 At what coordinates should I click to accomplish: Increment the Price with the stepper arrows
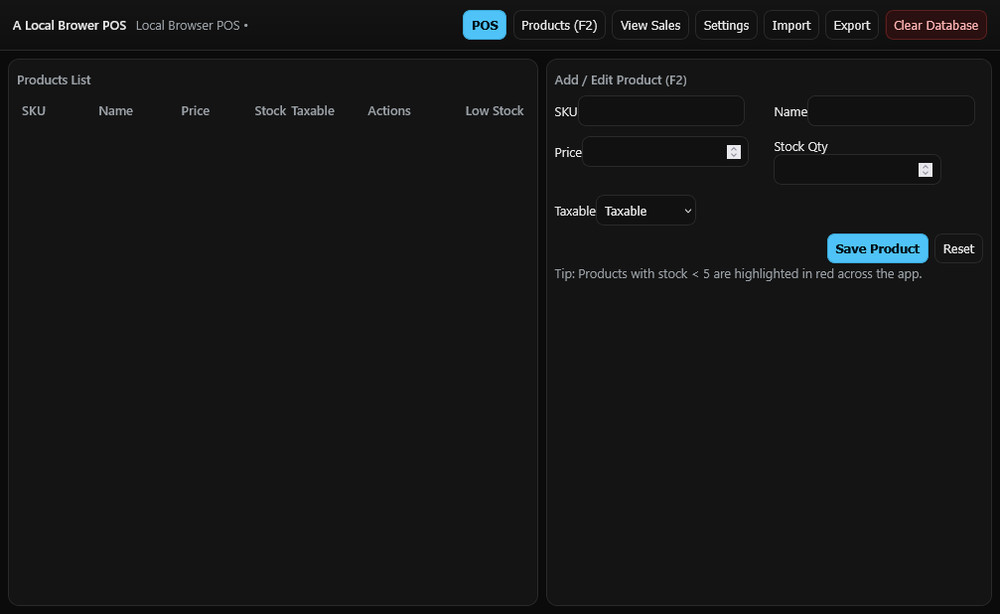733,151
